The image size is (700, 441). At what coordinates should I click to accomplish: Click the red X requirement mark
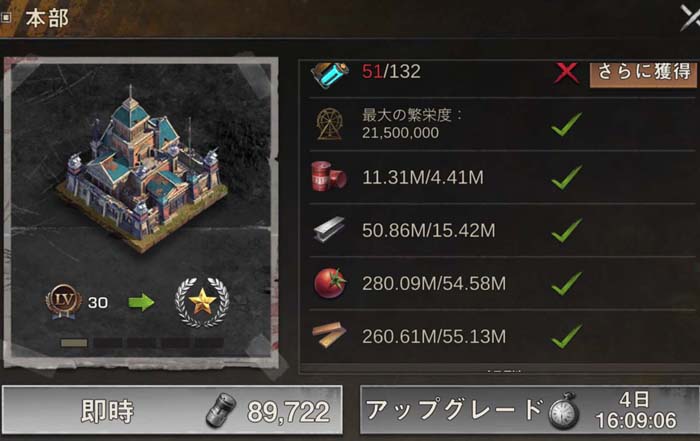[566, 73]
